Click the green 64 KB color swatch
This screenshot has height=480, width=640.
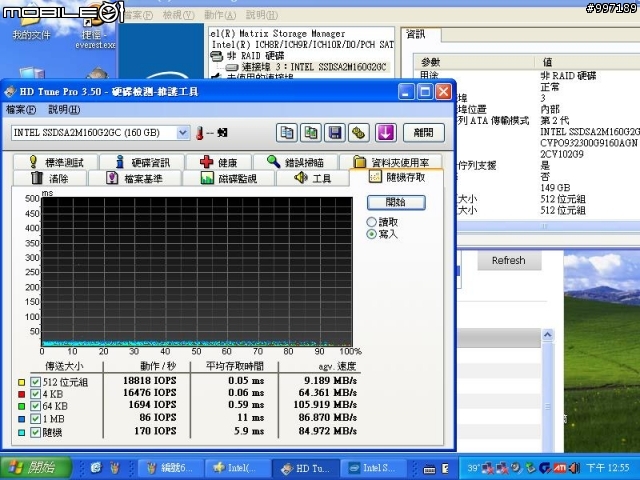[22, 407]
